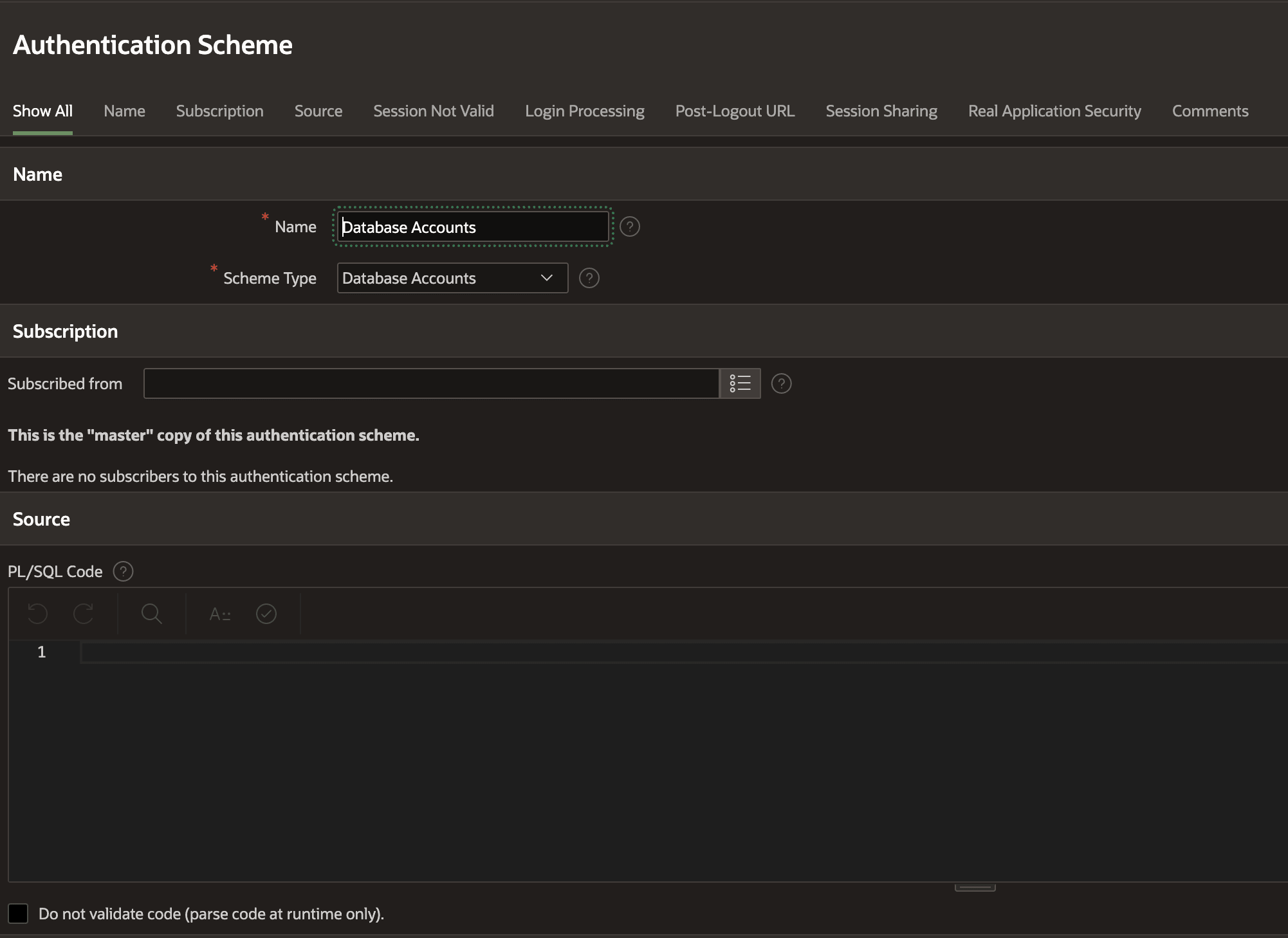The image size is (1288, 938).
Task: Open help for Scheme Type
Action: click(589, 278)
